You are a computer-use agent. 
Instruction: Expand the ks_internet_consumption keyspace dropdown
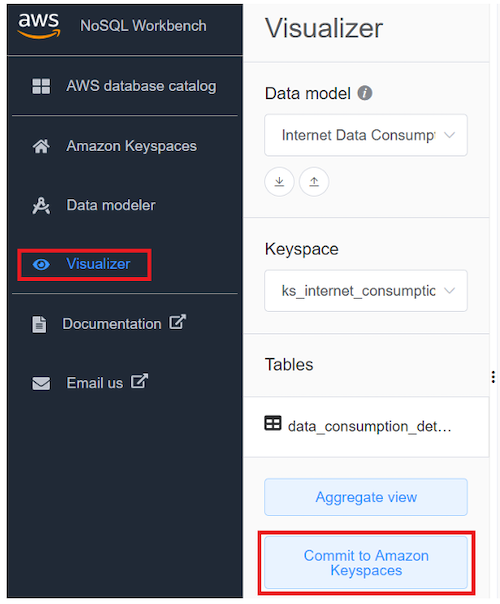point(366,291)
